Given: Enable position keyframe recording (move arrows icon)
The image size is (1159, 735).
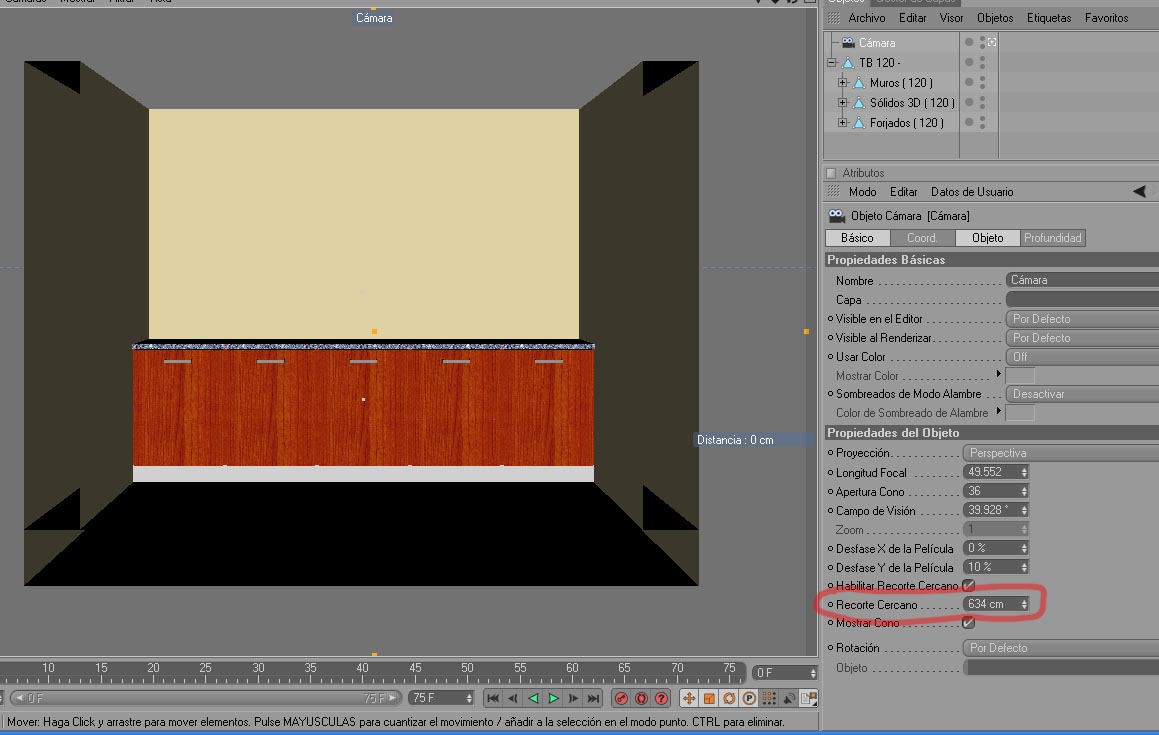Looking at the screenshot, I should click(689, 698).
